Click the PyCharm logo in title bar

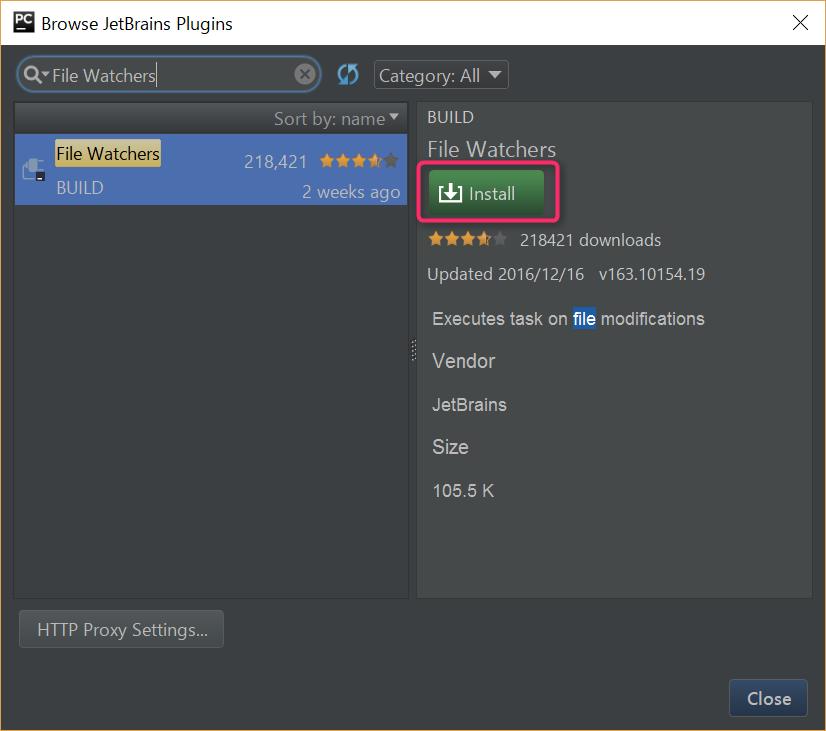pyautogui.click(x=24, y=22)
